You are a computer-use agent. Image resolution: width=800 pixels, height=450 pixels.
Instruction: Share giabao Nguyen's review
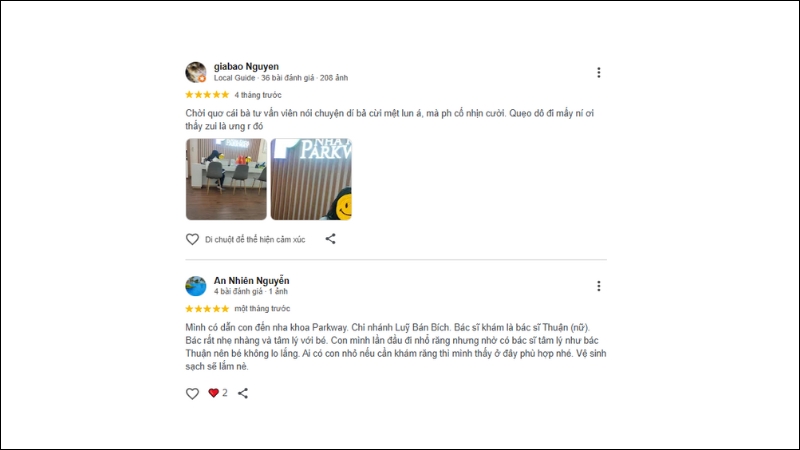331,239
